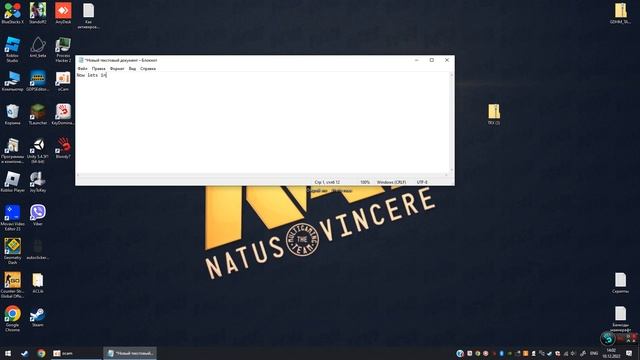Open the Справка menu in Notepad

click(148, 69)
